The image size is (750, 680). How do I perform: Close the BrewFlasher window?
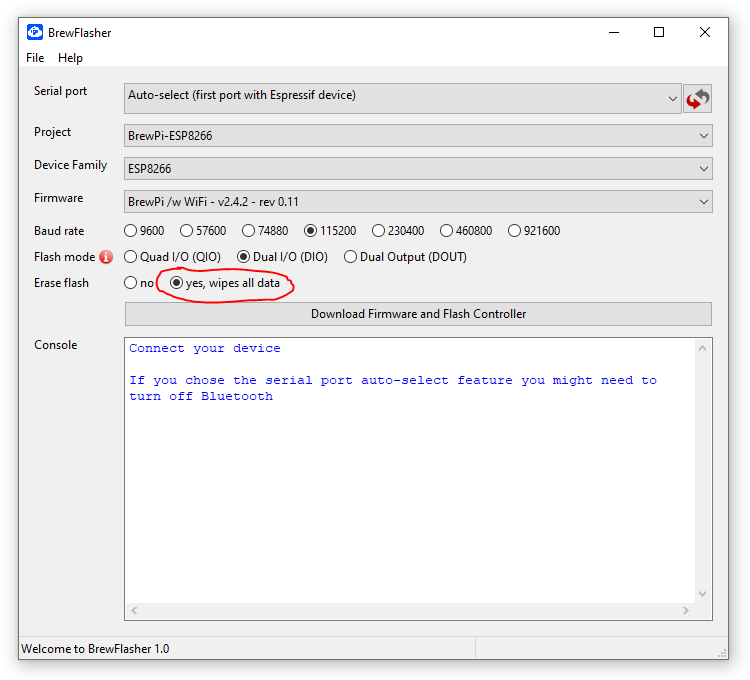[705, 32]
